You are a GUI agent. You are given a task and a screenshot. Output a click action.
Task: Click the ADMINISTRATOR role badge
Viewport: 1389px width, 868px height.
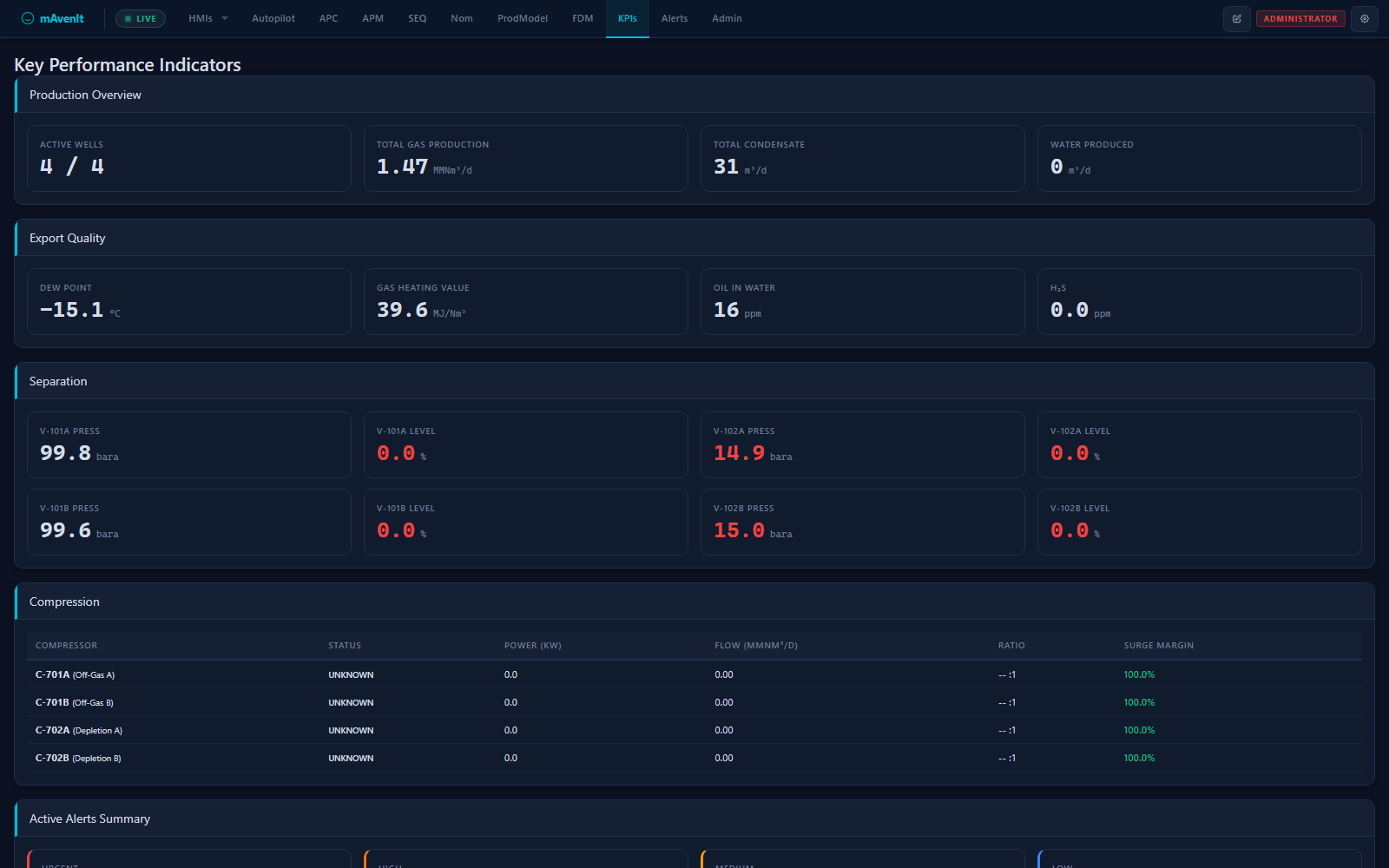click(x=1300, y=18)
